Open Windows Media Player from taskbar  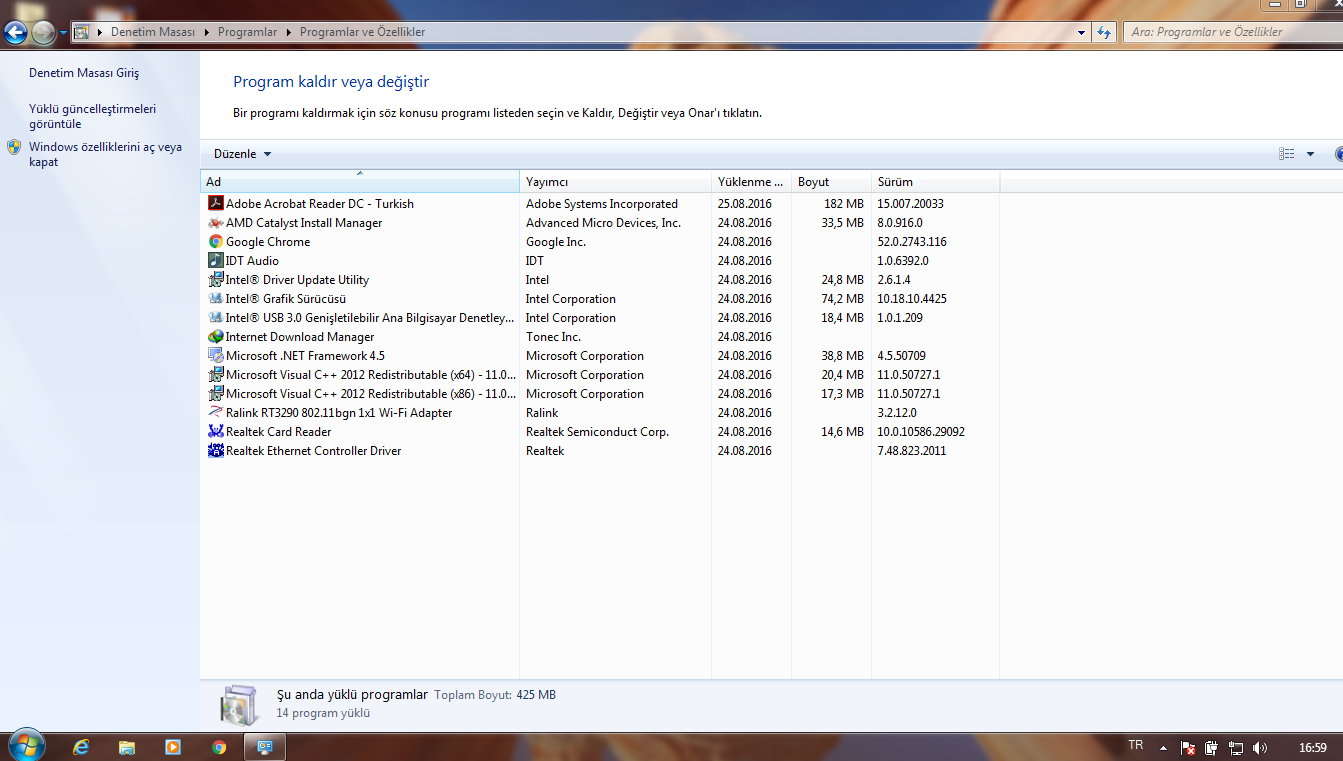click(x=173, y=747)
